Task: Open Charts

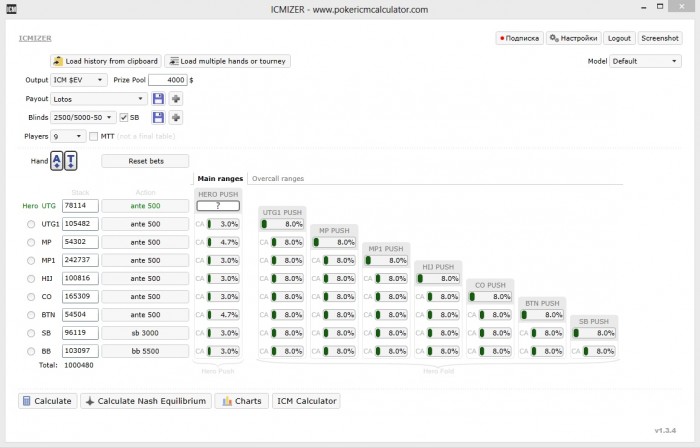Action: pos(242,401)
